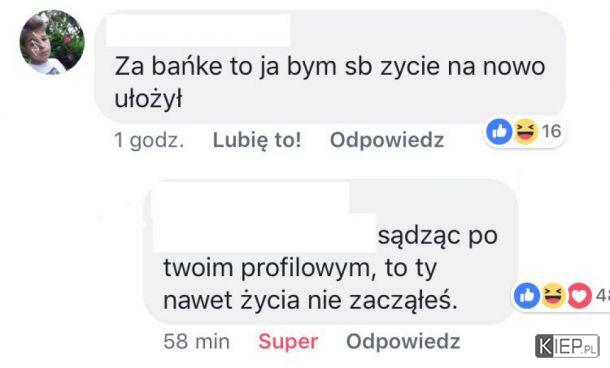Open the reply's partially hidden reaction count

pyautogui.click(x=603, y=296)
